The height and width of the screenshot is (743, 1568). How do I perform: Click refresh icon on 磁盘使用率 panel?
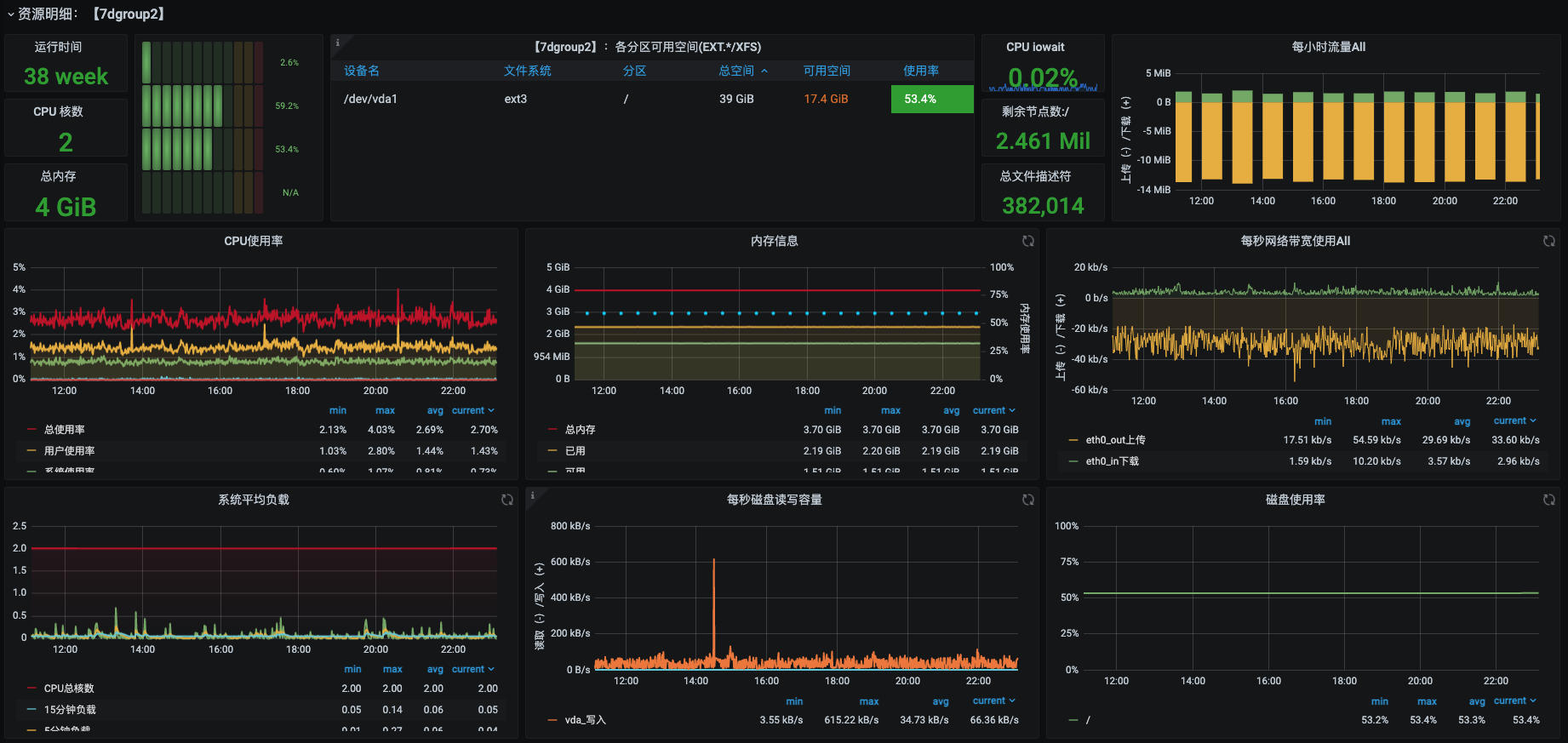pos(1549,500)
